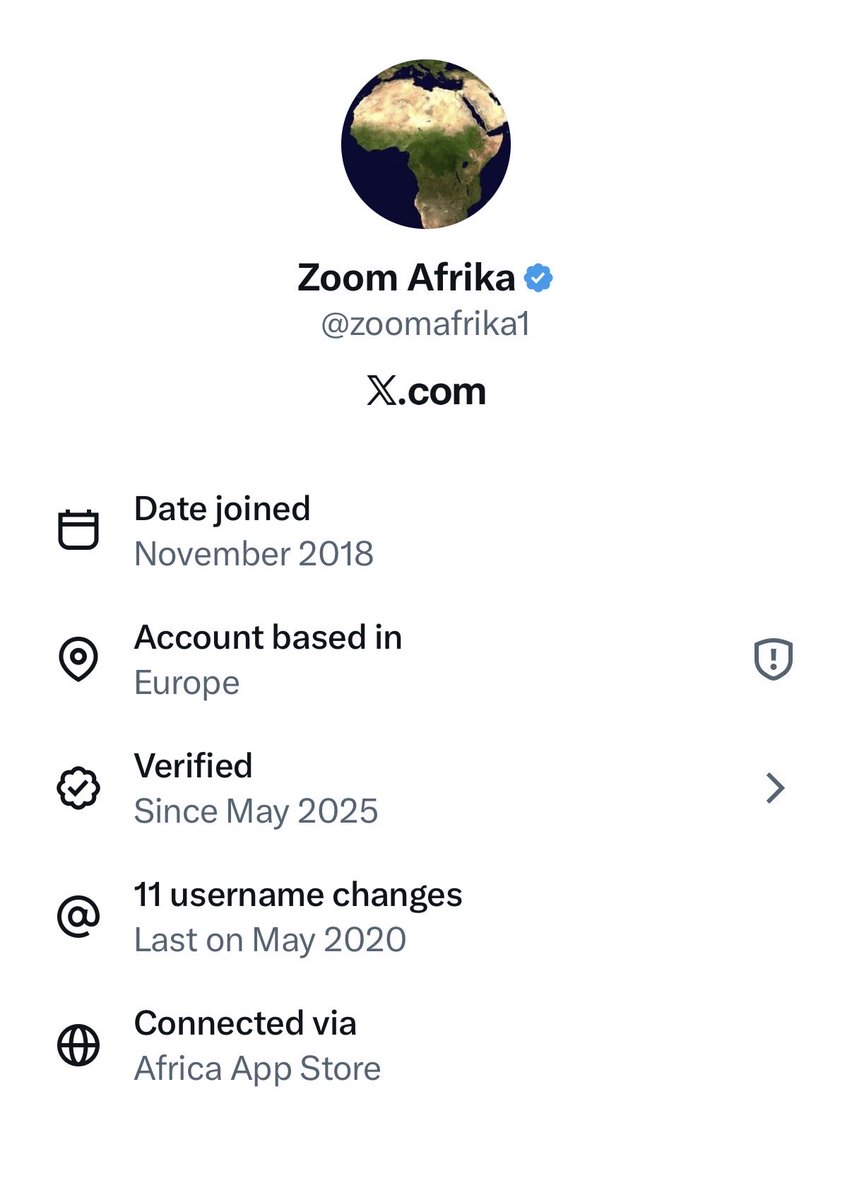Tap the Africa globe profile picture
This screenshot has height=1200, width=852.
tap(426, 144)
